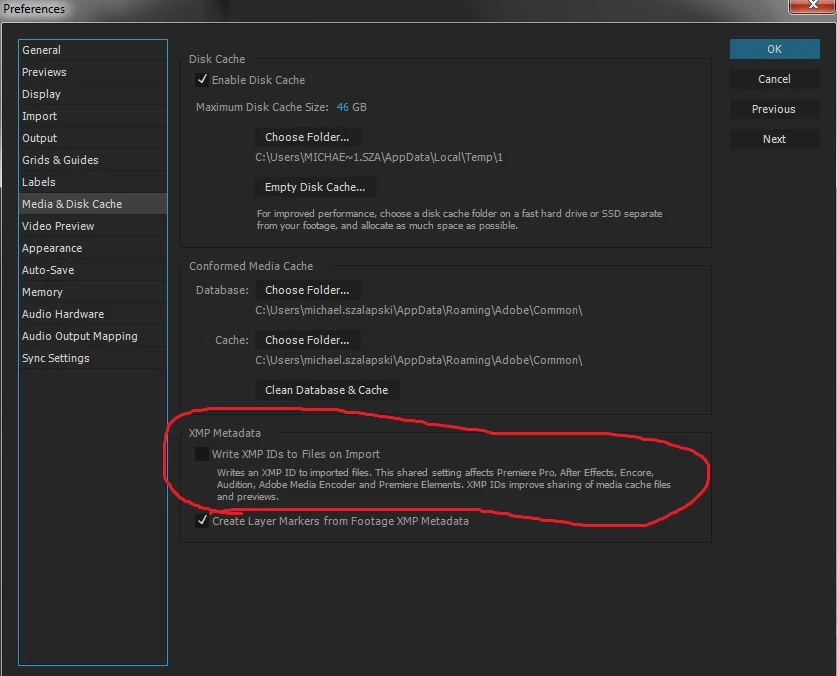Click the Cache folder path text
This screenshot has width=837, height=676.
(418, 360)
